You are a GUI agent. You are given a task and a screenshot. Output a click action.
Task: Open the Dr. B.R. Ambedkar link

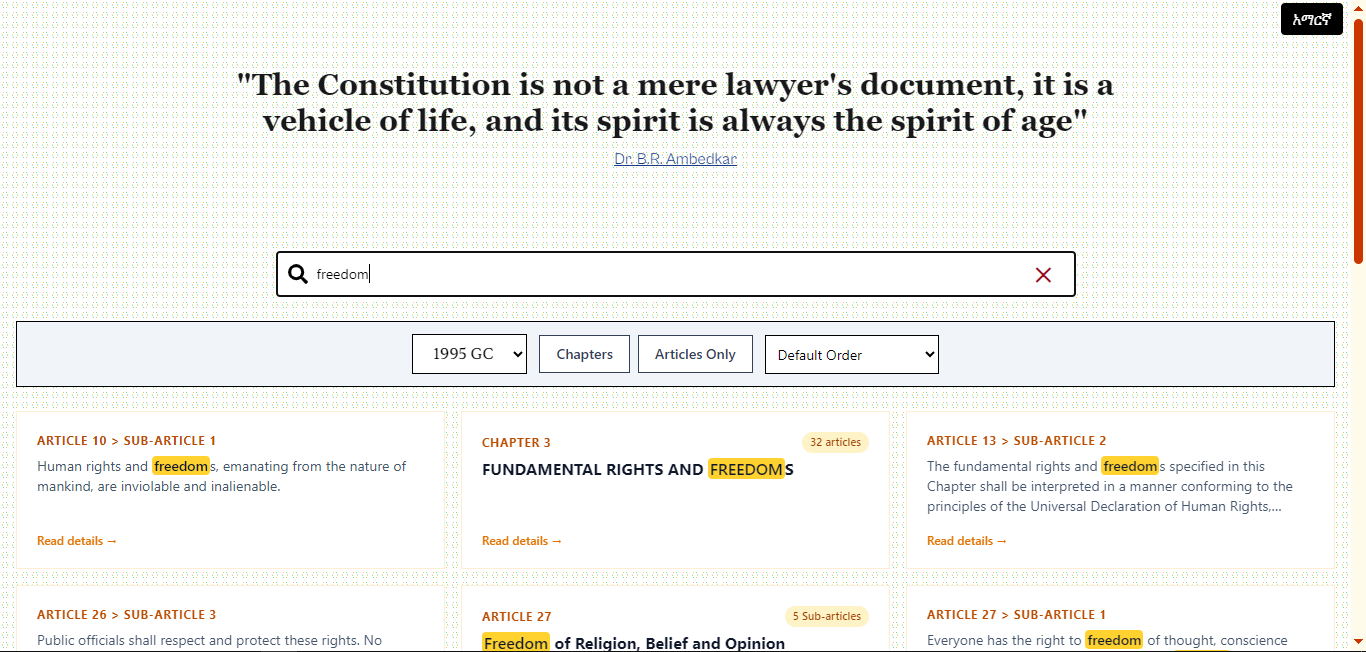point(675,159)
